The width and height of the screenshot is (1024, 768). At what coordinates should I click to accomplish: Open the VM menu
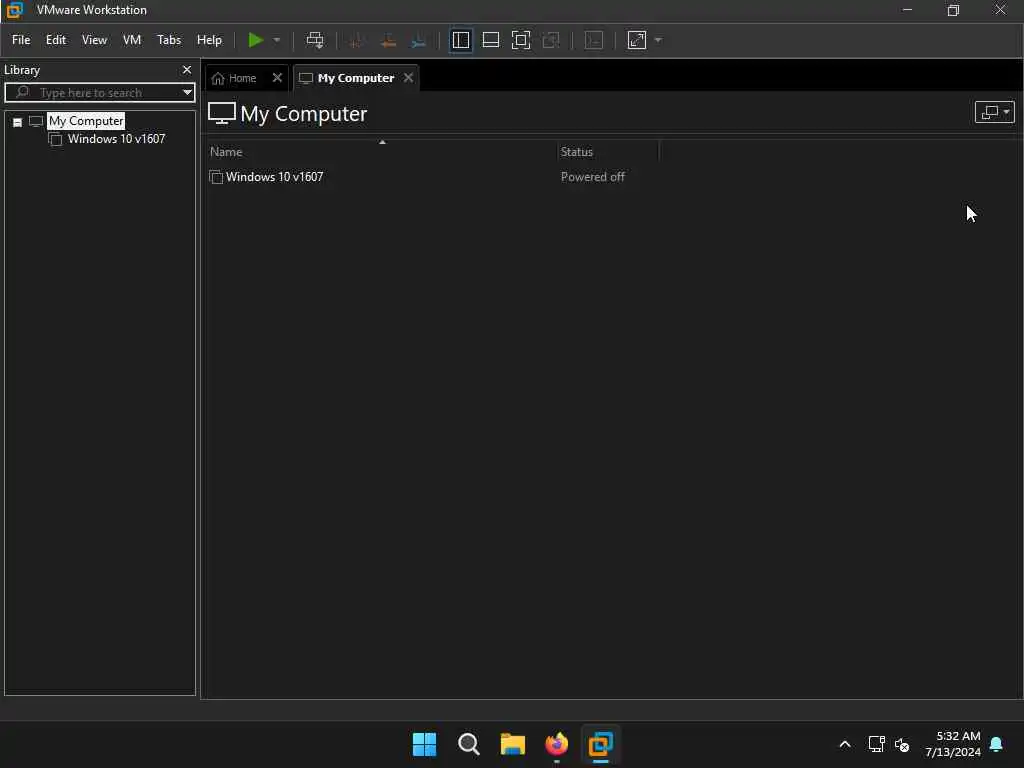click(132, 40)
